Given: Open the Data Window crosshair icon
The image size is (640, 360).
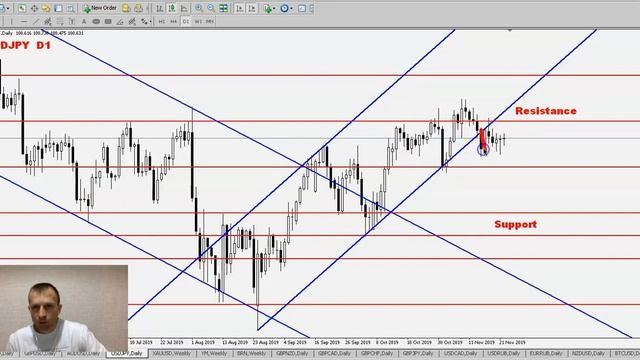Looking at the screenshot, I should [34, 8].
